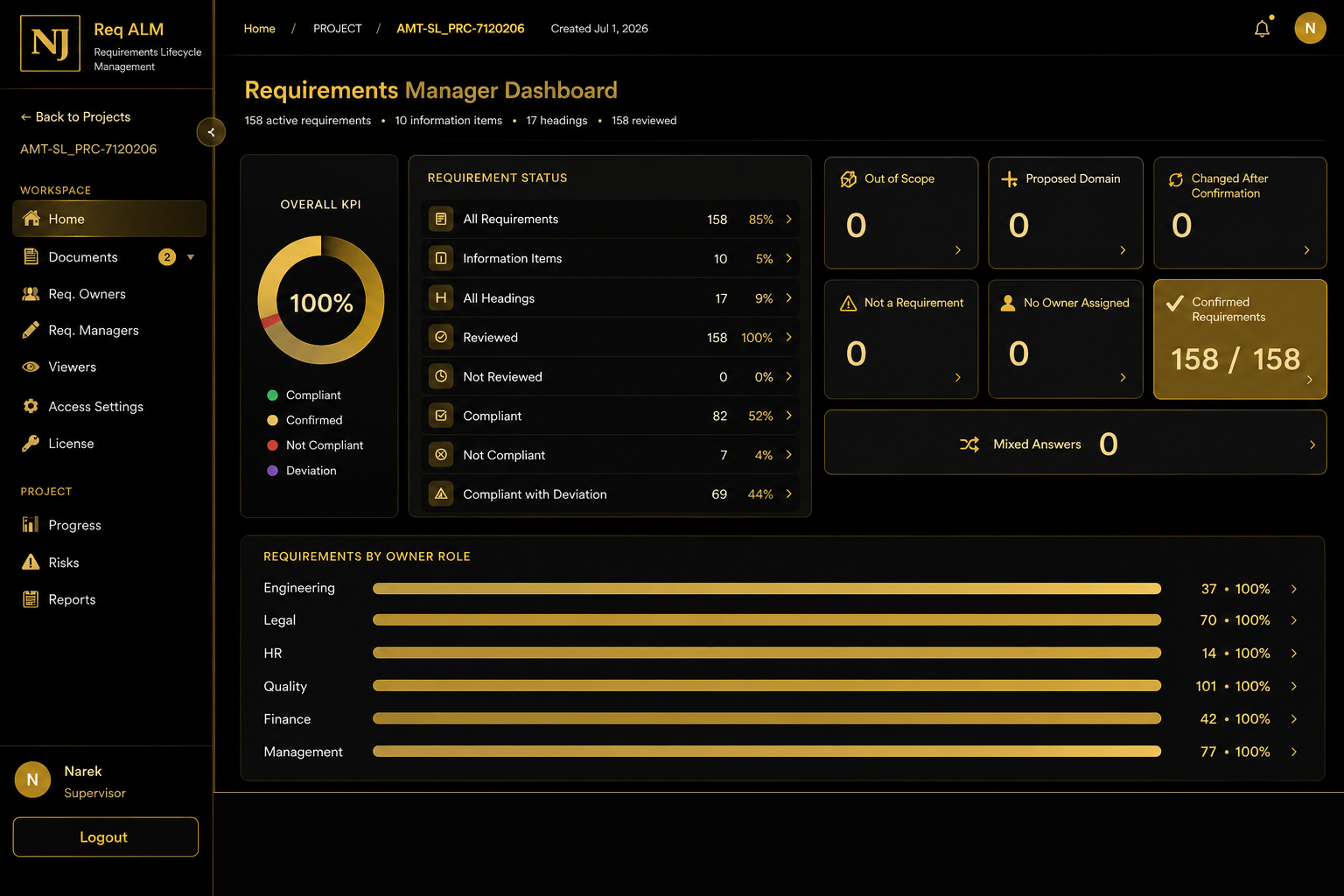Viewport: 1344px width, 896px height.
Task: Open Mixed Answers card chevron
Action: pyautogui.click(x=1312, y=444)
